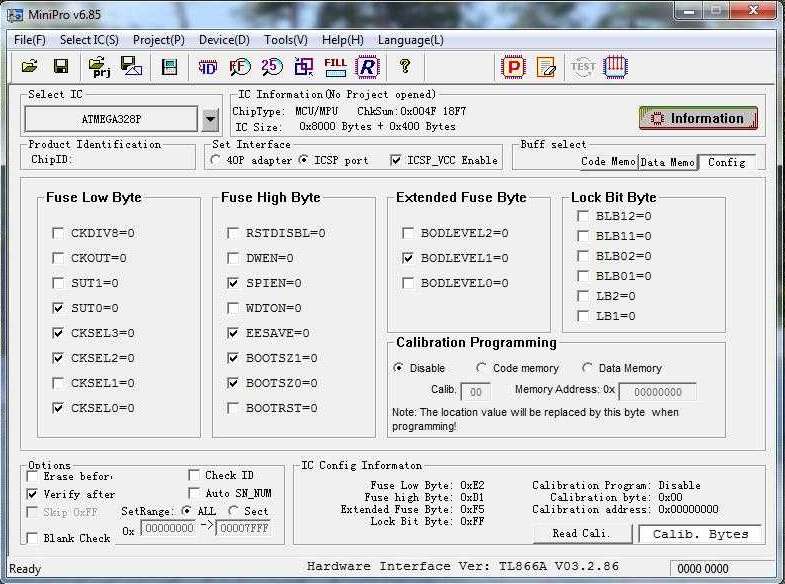
Task: Click the open project 'prj' icon
Action: click(99, 67)
